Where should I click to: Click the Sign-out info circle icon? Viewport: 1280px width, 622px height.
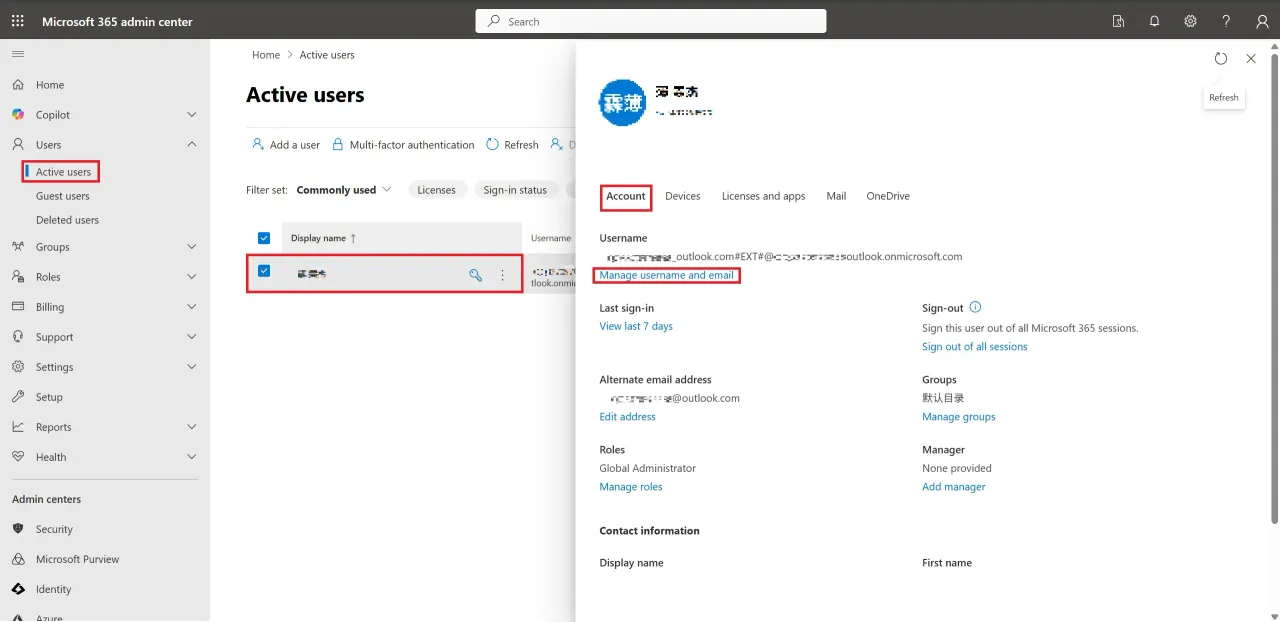976,308
